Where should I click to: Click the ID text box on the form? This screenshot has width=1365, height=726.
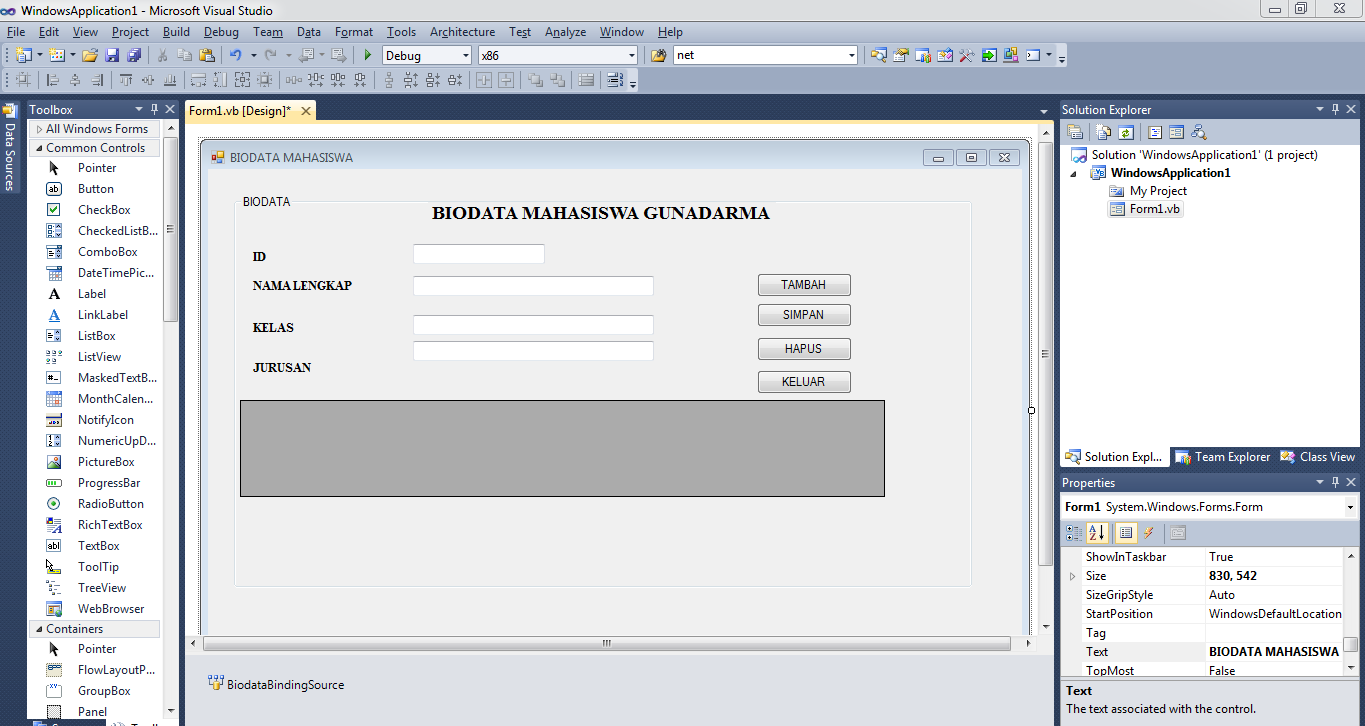[x=479, y=254]
